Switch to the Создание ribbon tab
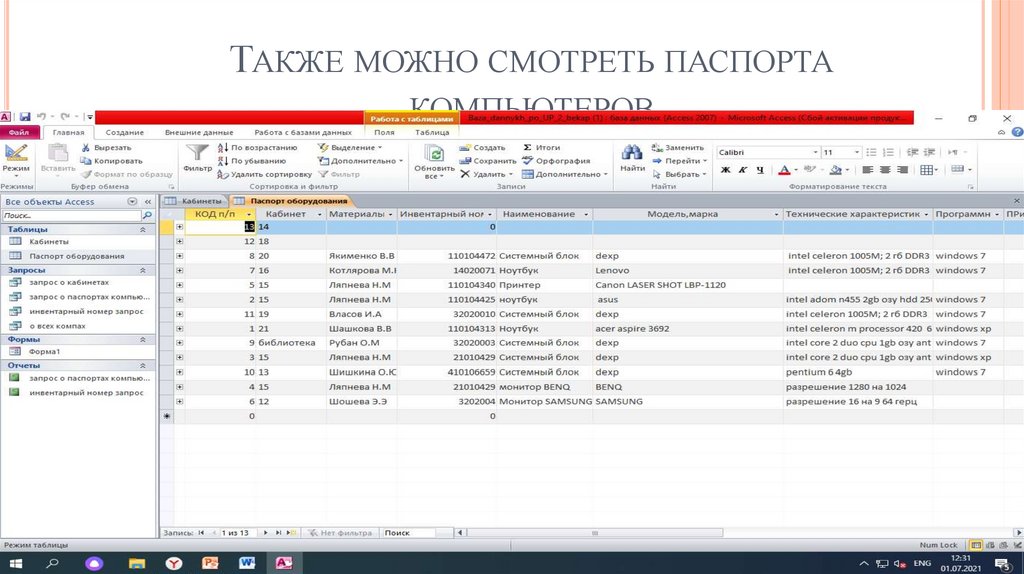Viewport: 1024px width, 574px height. 125,132
